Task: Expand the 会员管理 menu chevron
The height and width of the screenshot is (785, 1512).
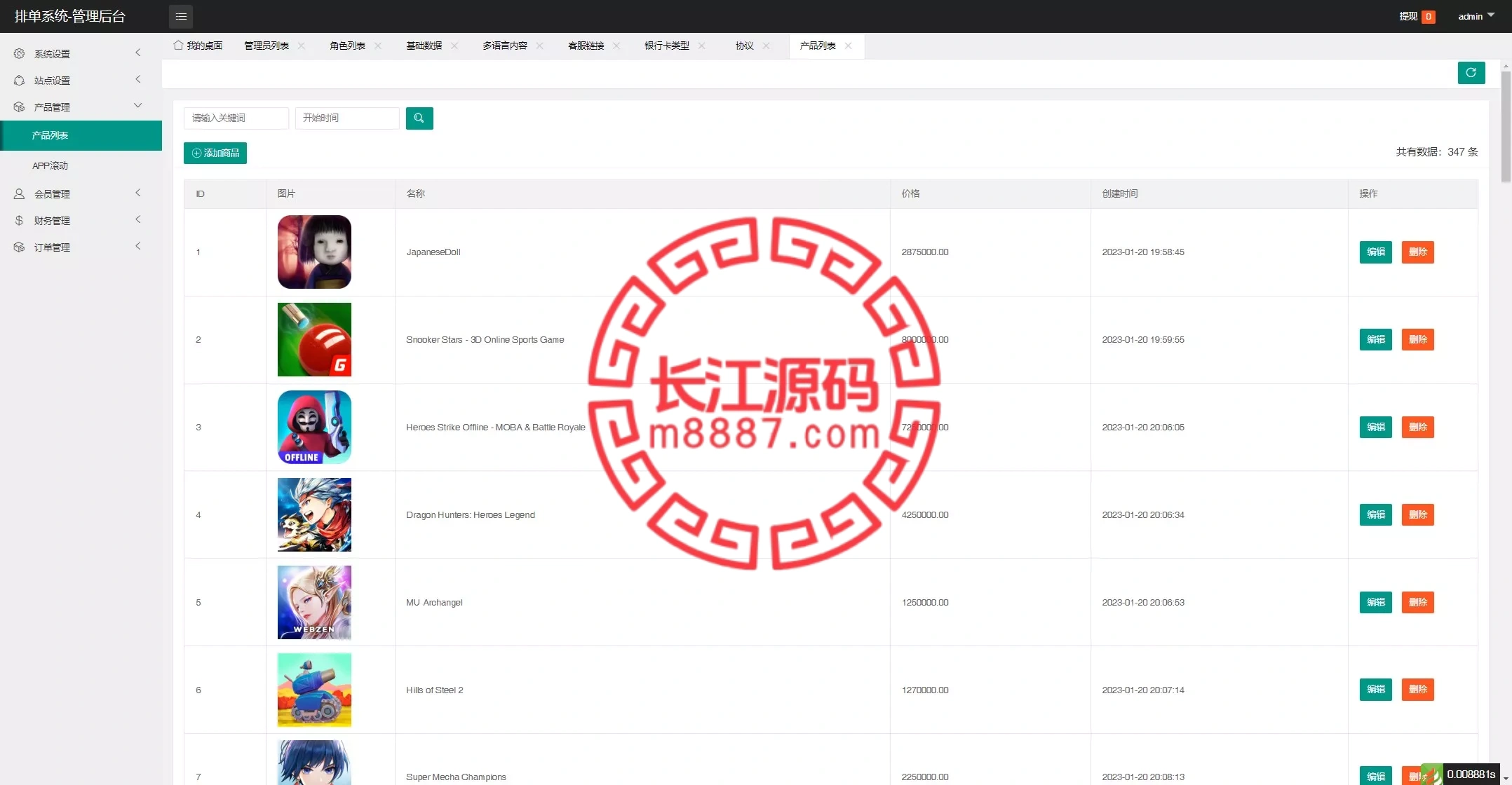Action: 137,193
